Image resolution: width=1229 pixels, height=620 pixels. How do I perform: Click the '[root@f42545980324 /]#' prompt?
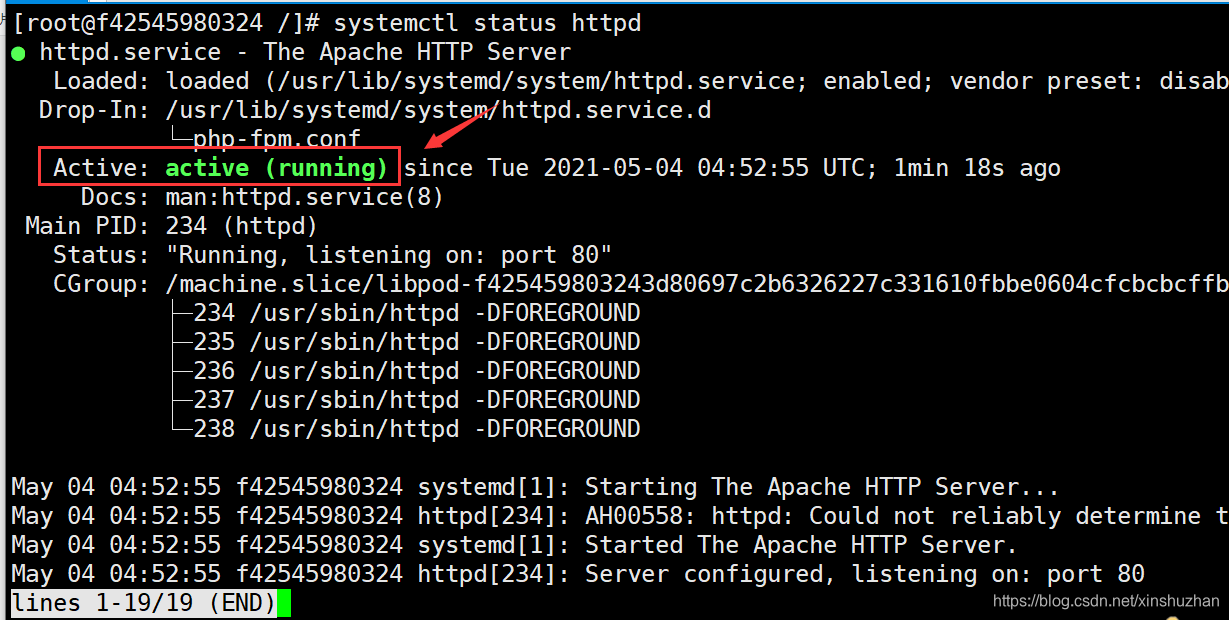click(x=166, y=22)
